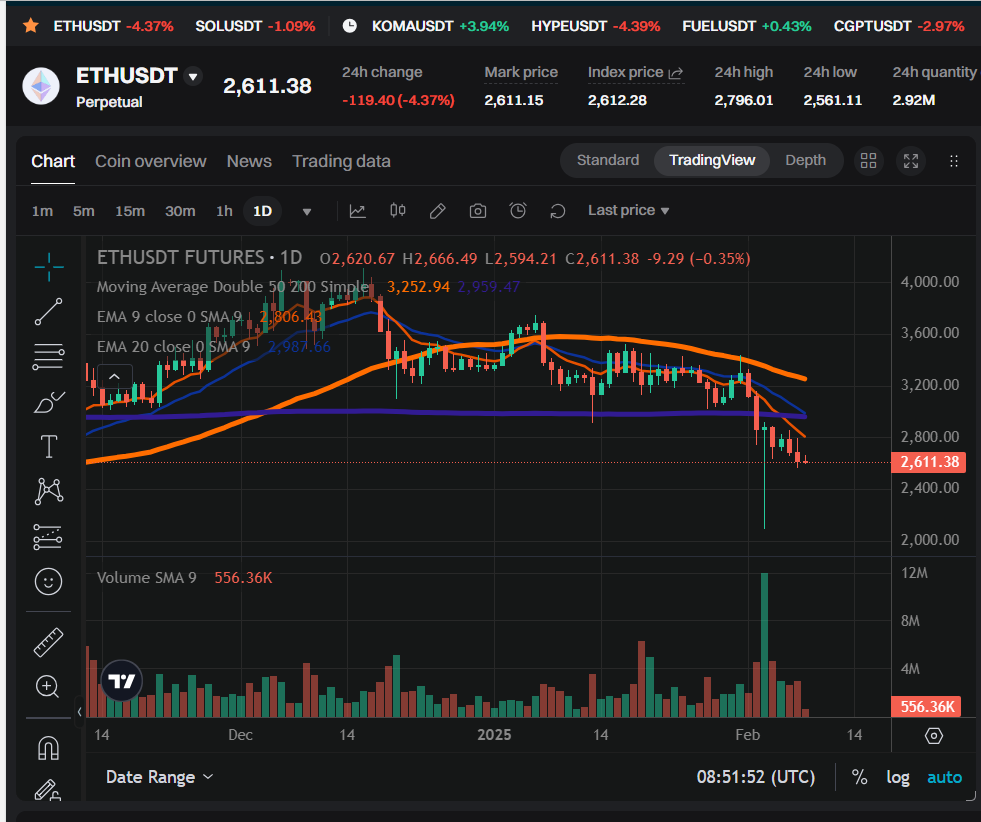This screenshot has width=981, height=822.
Task: Collapse the drawing toolbar side arrow
Action: 79,711
